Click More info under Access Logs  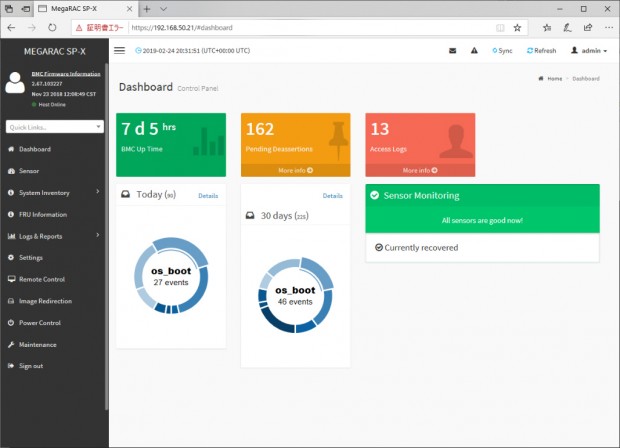[420, 170]
